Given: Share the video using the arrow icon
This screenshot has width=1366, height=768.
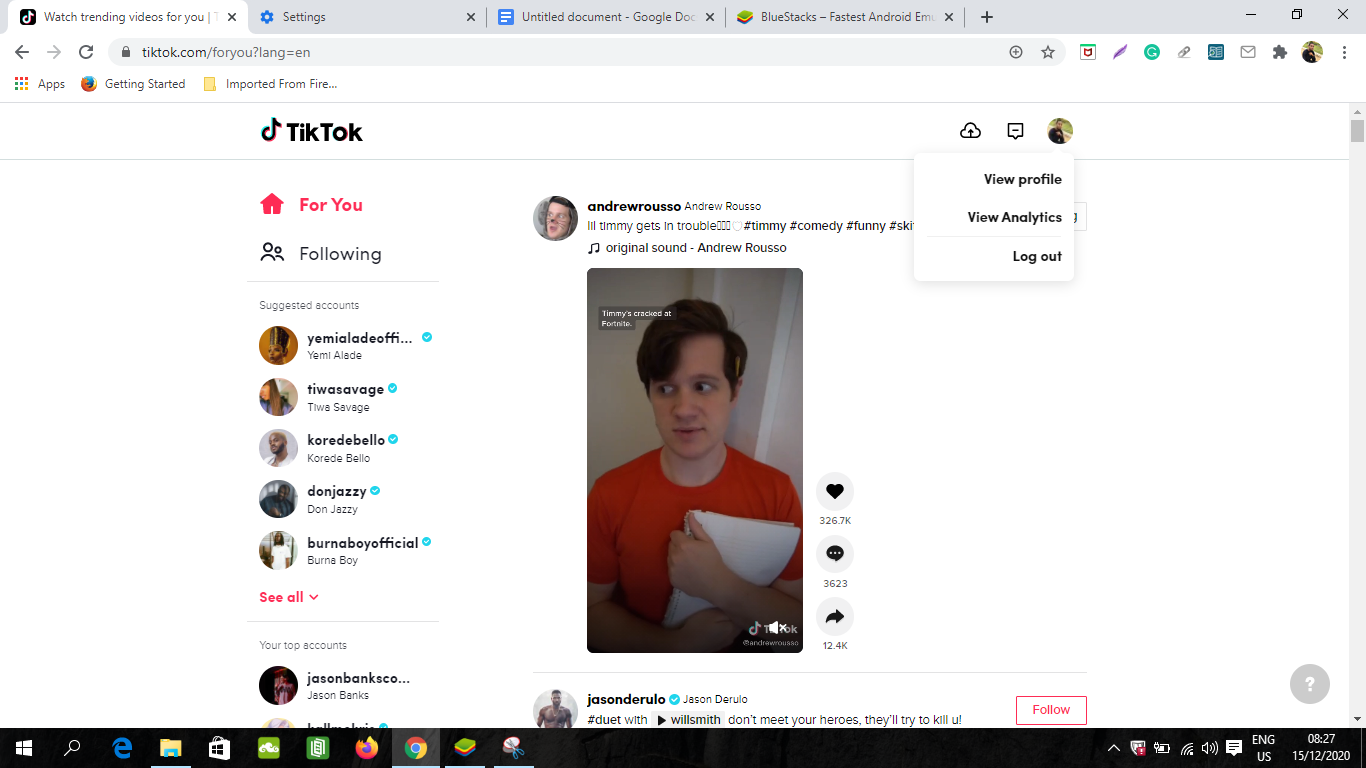Looking at the screenshot, I should click(835, 617).
